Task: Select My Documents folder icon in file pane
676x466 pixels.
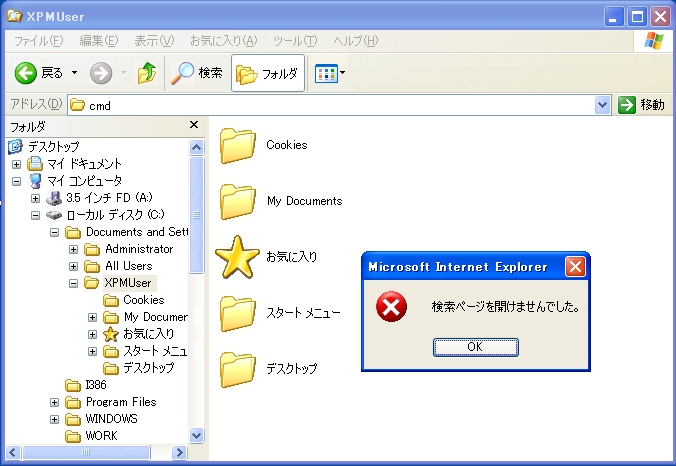Action: 238,201
